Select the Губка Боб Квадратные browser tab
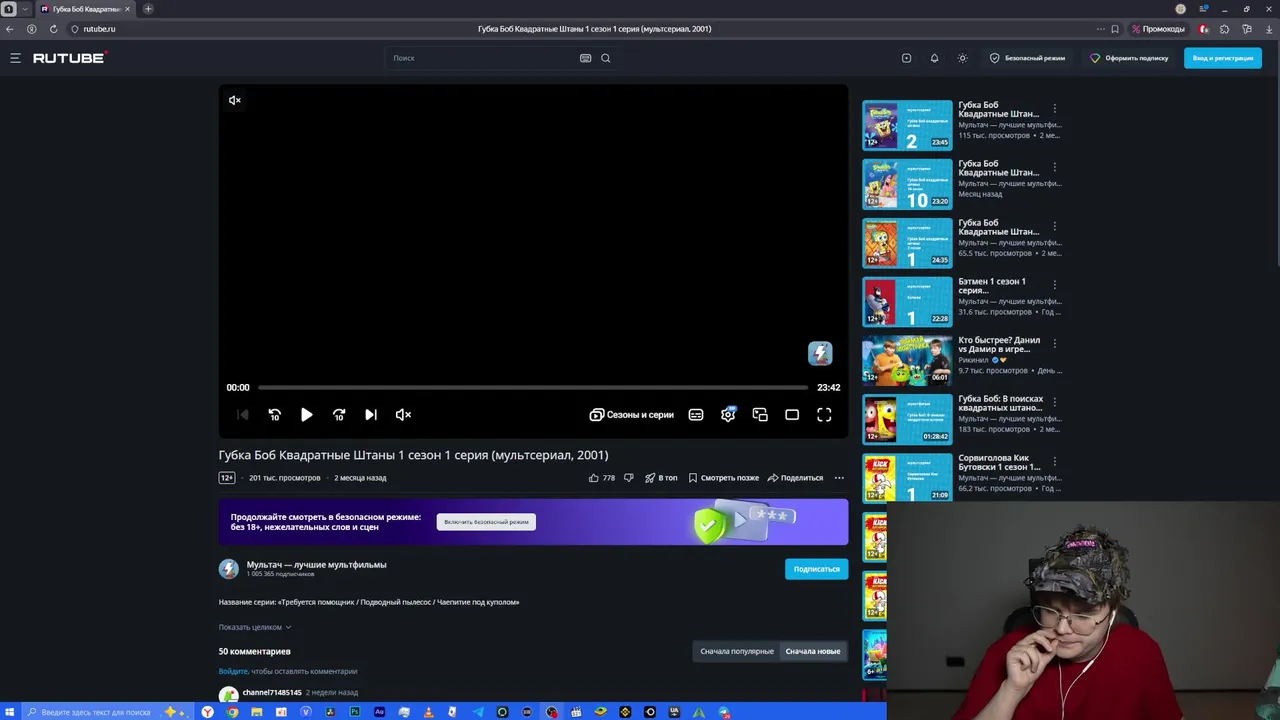This screenshot has height=720, width=1280. pos(85,9)
